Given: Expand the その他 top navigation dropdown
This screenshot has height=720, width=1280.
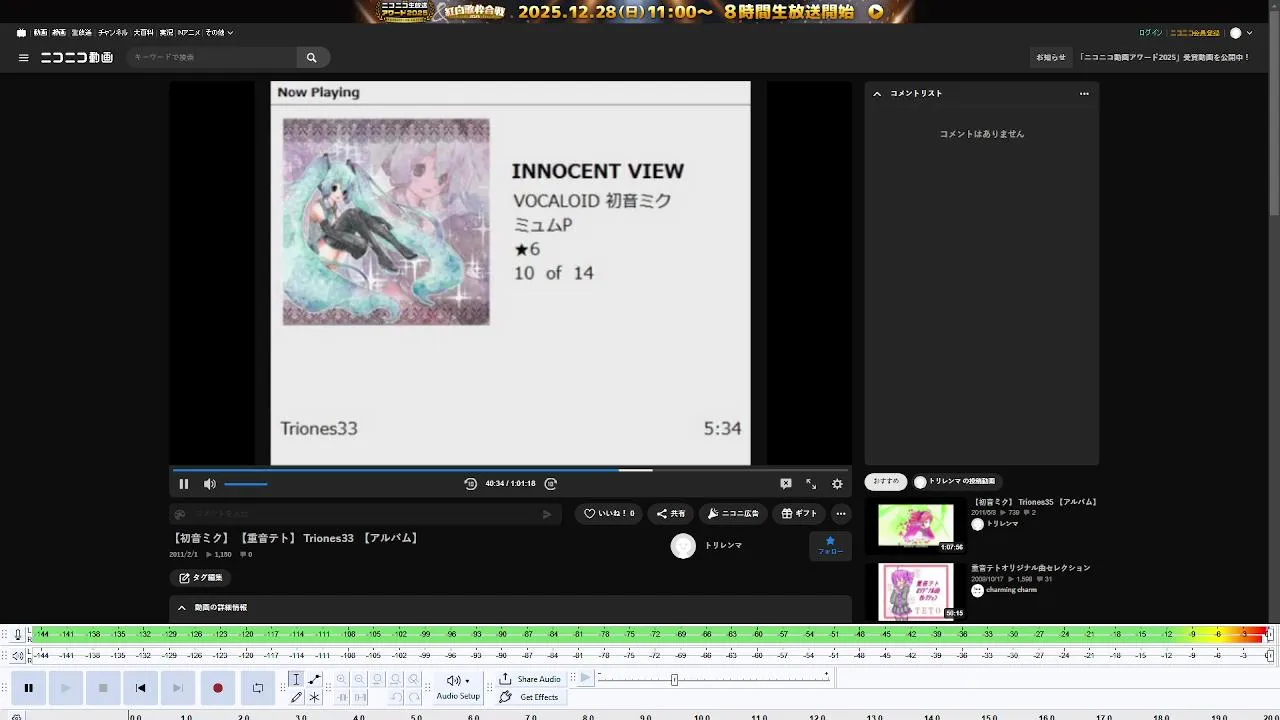Looking at the screenshot, I should 219,33.
